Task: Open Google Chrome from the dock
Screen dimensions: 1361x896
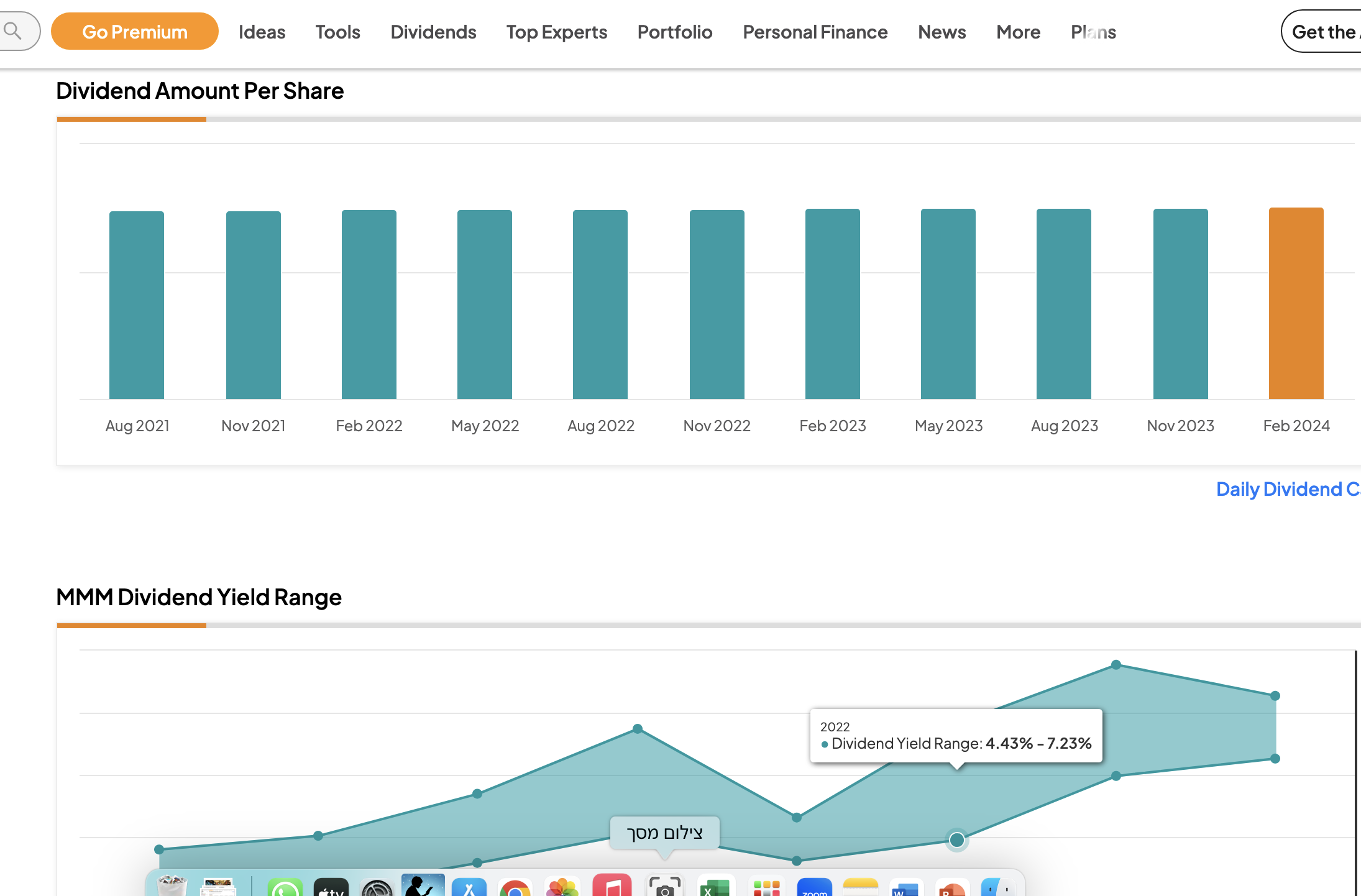Action: [515, 887]
